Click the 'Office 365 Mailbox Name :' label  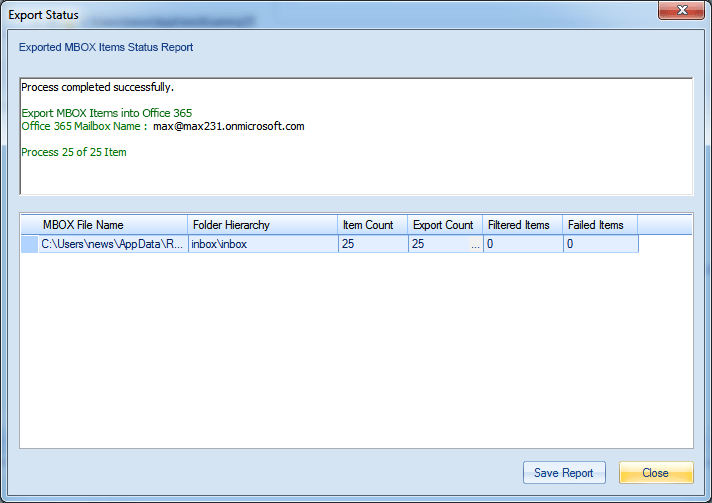click(x=84, y=126)
